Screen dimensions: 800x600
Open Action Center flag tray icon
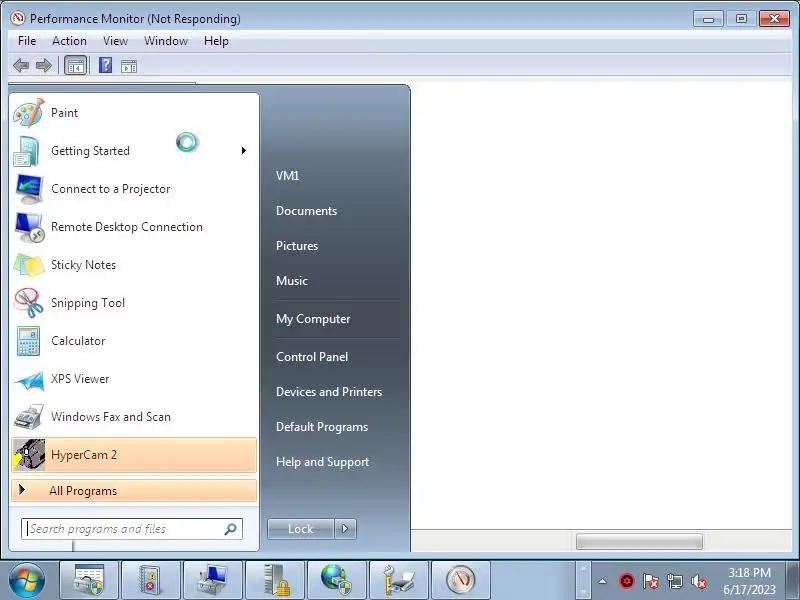click(x=651, y=581)
